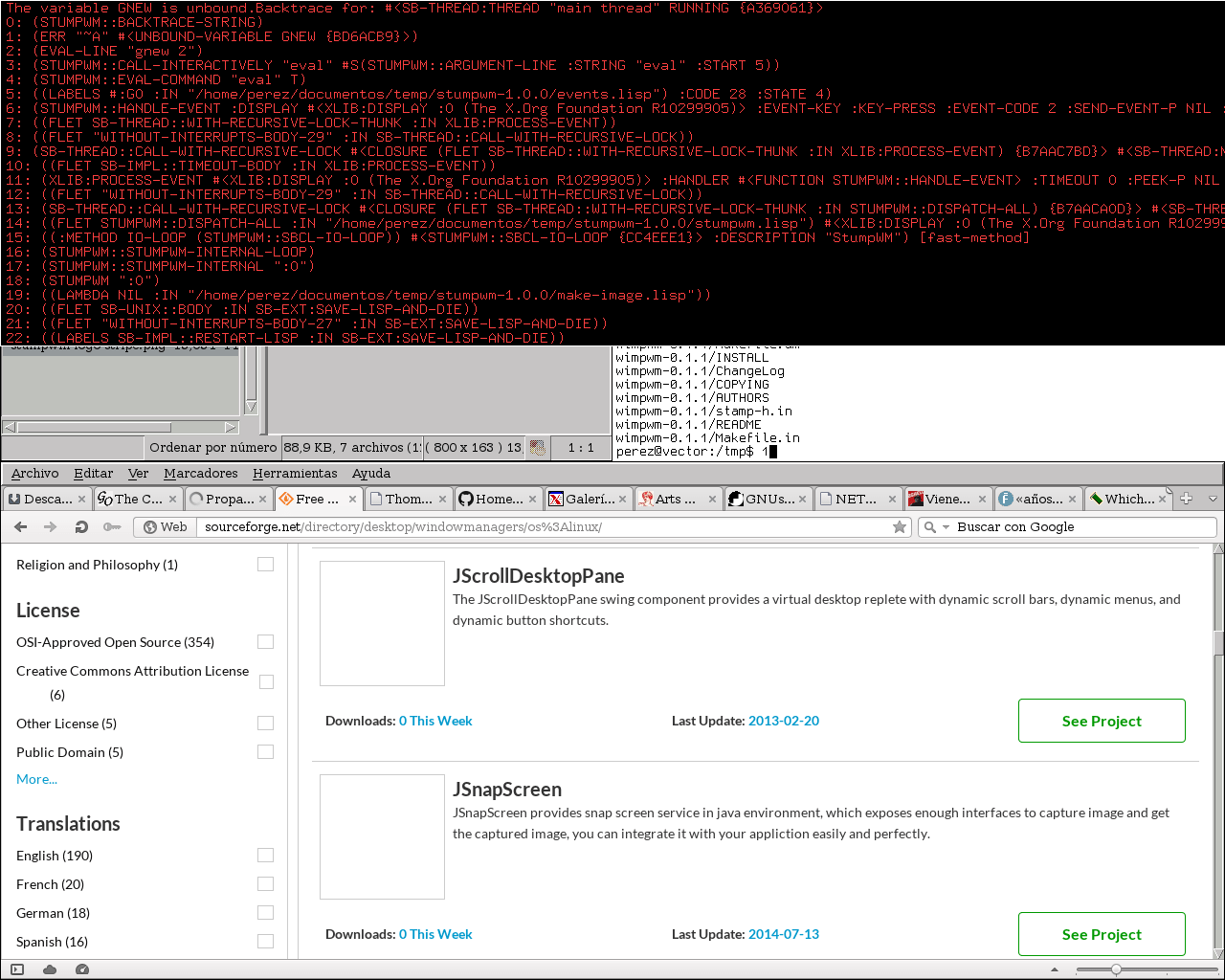Open the Ver menu

139,473
